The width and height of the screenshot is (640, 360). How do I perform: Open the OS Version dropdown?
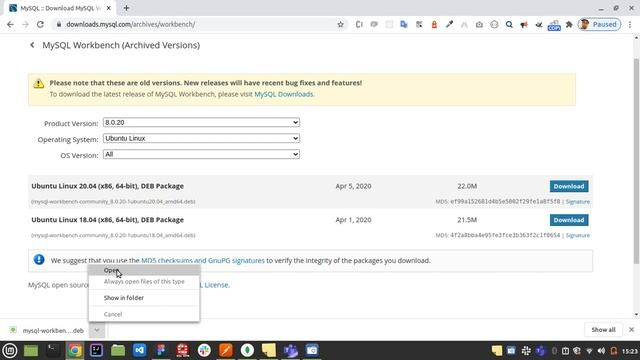[x=201, y=154]
